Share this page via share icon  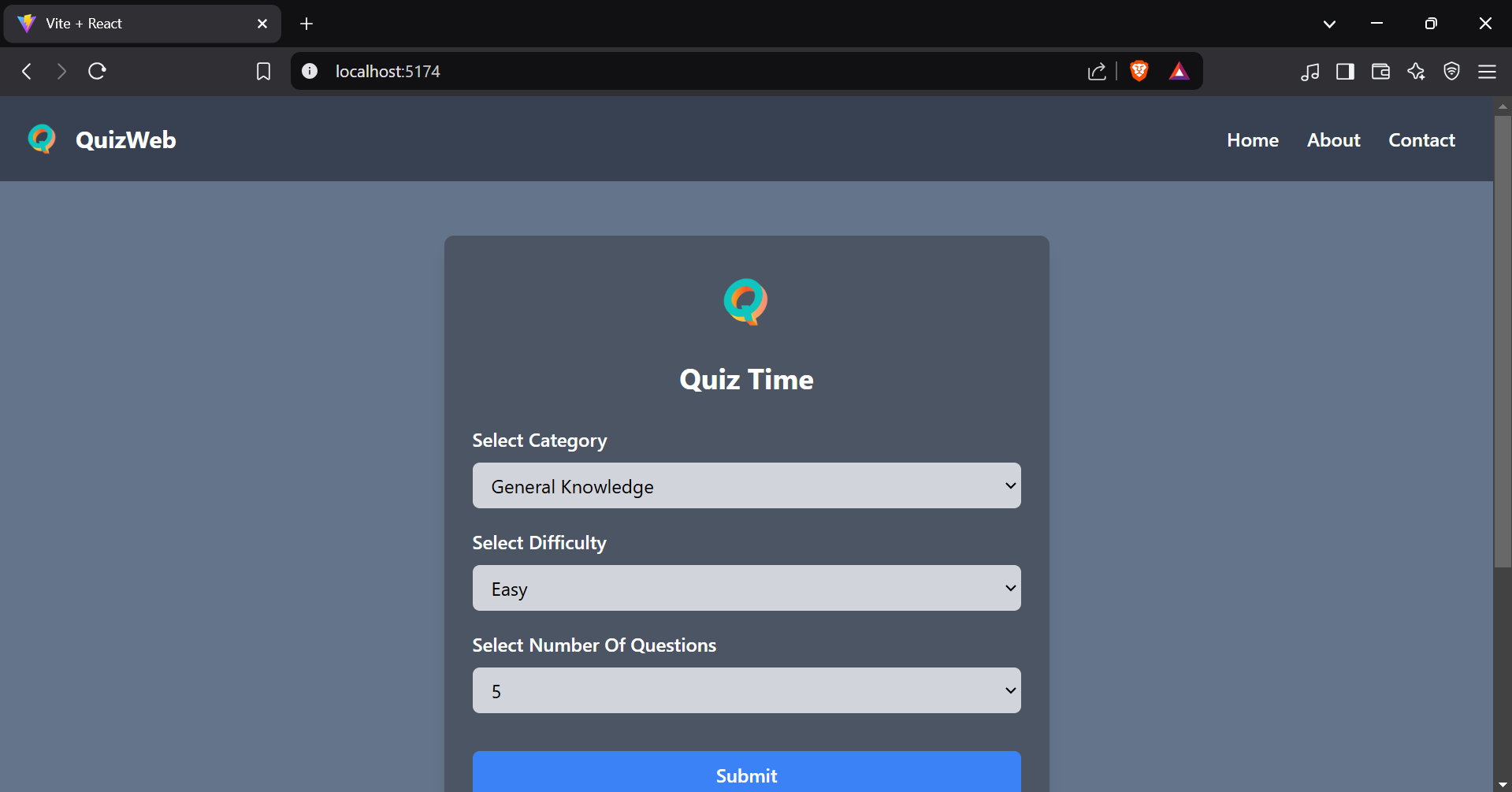click(1097, 72)
